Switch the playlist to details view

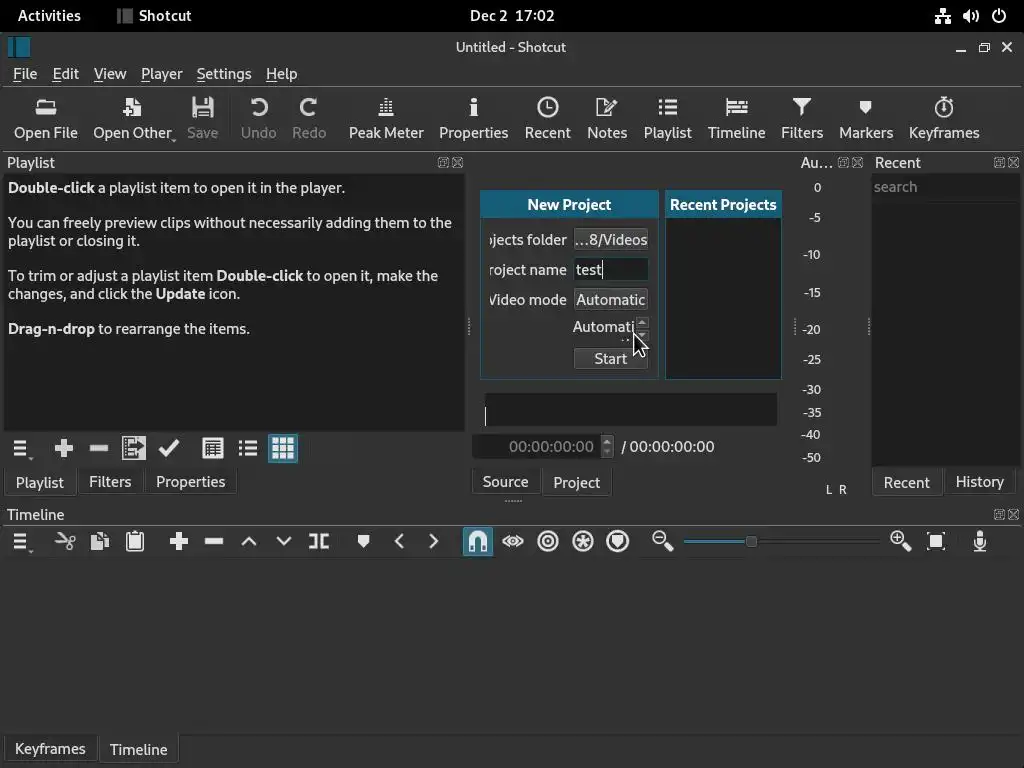click(x=212, y=449)
